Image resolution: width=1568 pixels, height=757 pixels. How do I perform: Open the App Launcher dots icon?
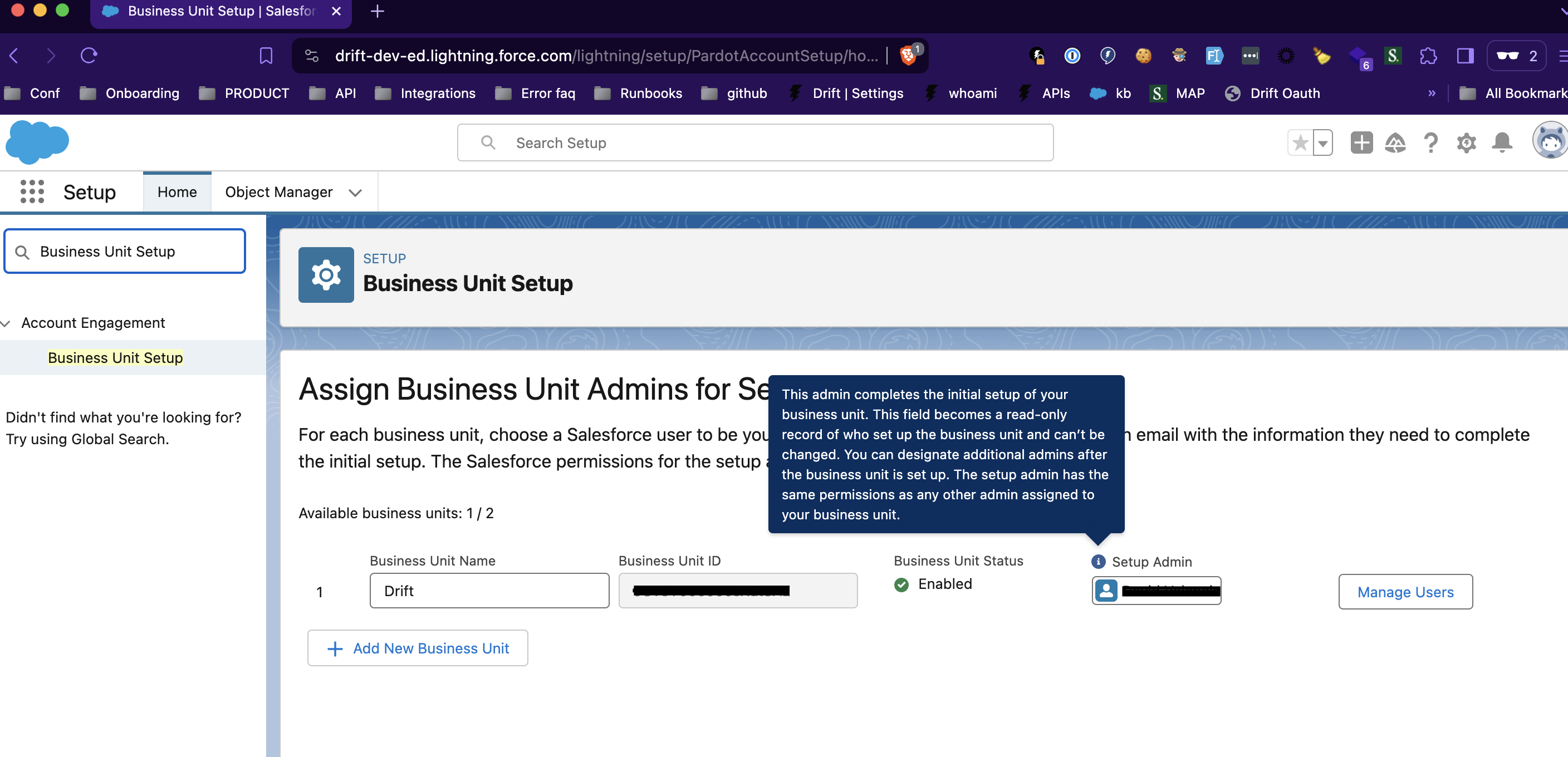click(x=32, y=191)
